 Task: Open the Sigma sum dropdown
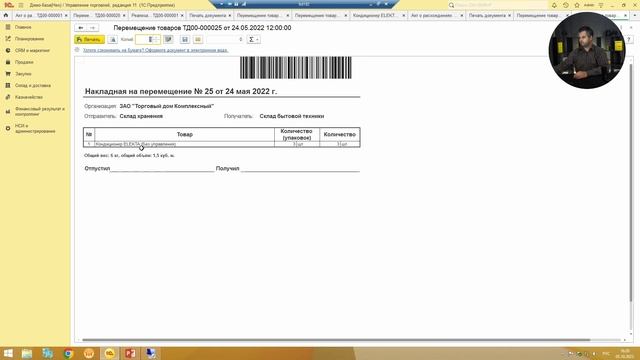[253, 40]
